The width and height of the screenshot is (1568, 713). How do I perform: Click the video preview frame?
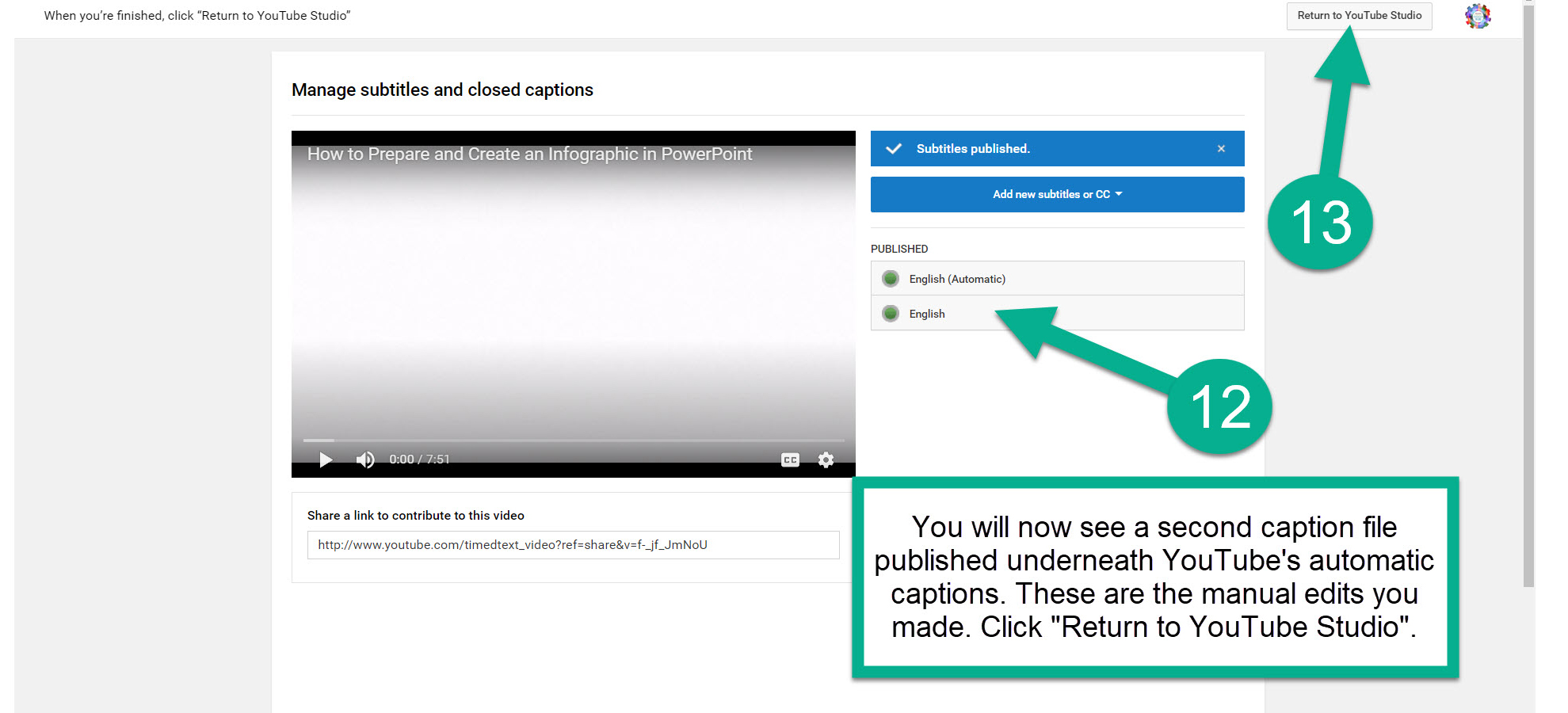[x=574, y=303]
